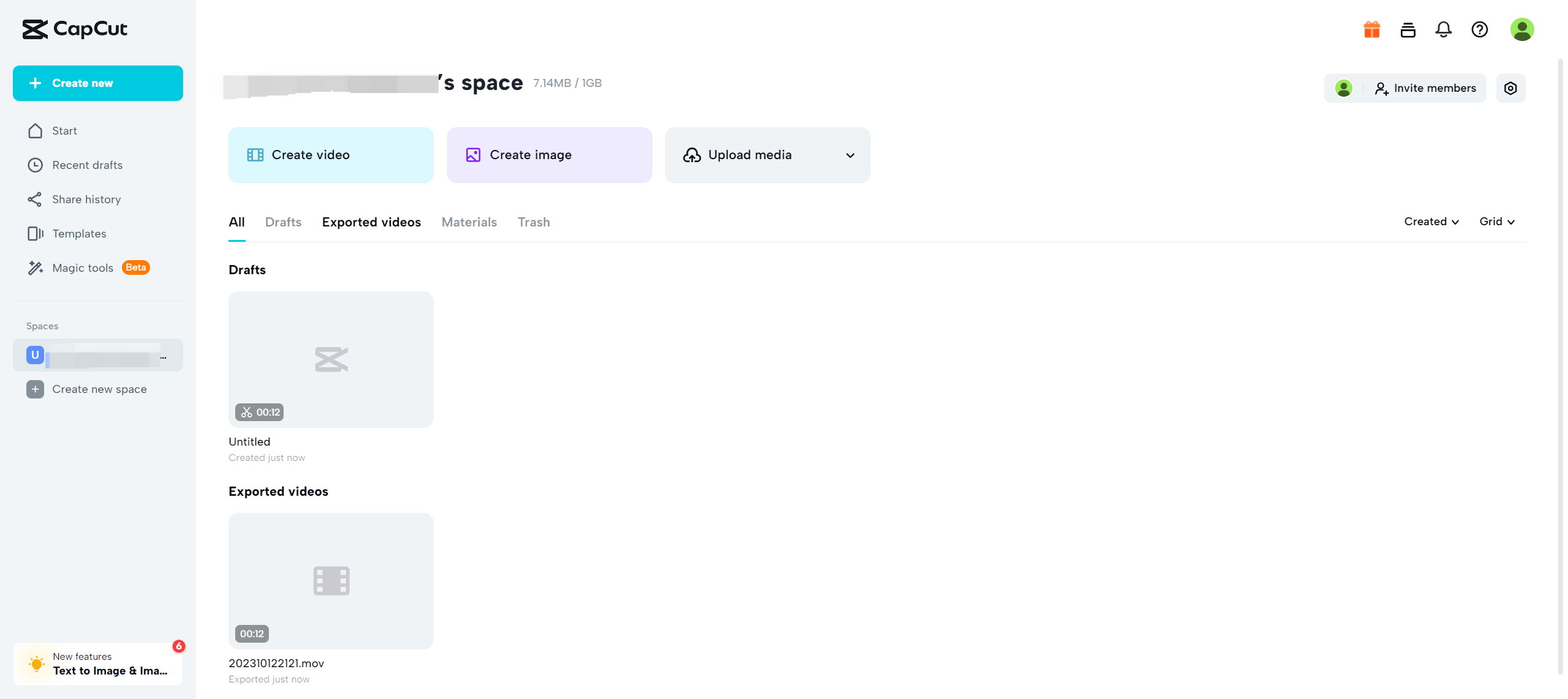This screenshot has width=1568, height=699.
Task: Expand the Upload media dropdown arrow
Action: (x=850, y=155)
